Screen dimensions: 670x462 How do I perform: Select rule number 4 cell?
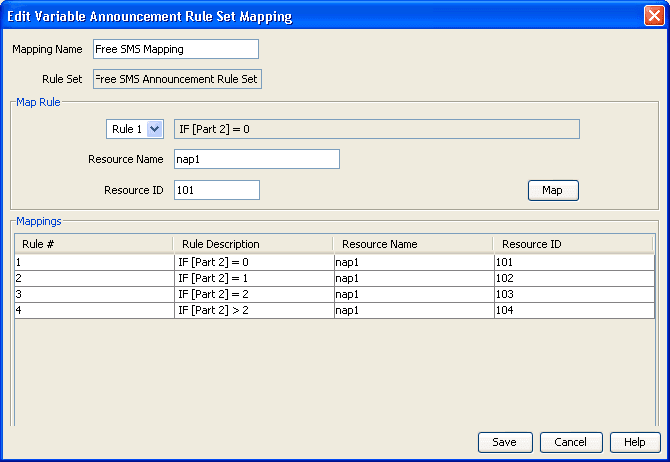click(94, 310)
